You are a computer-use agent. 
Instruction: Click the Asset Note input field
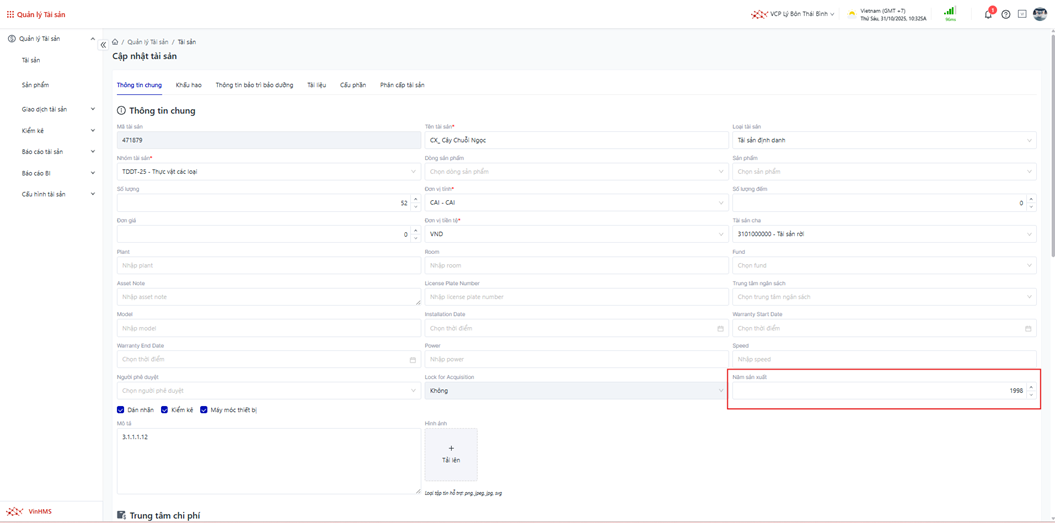[268, 297]
